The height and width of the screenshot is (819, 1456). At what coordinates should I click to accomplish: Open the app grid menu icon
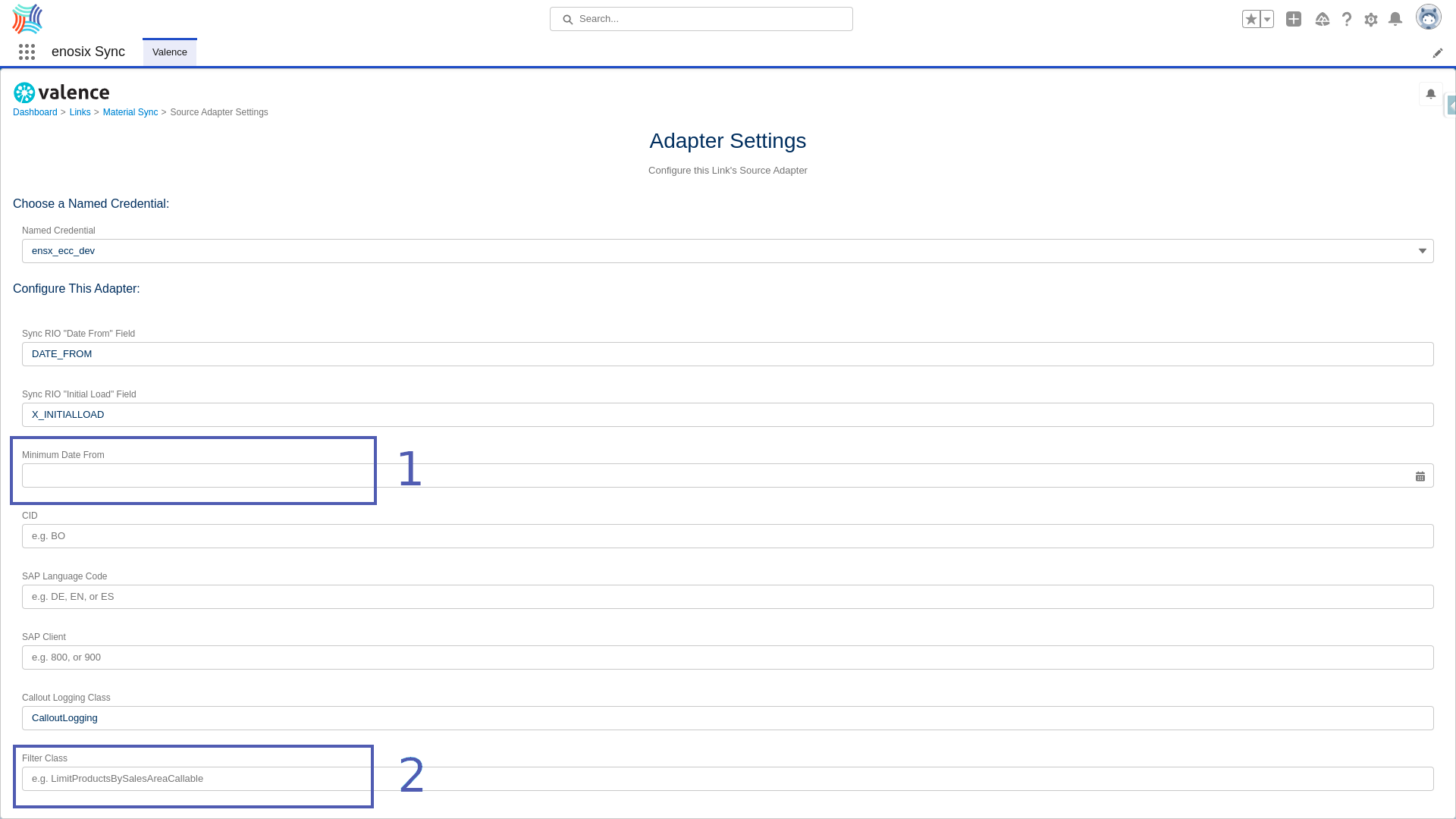tap(27, 52)
